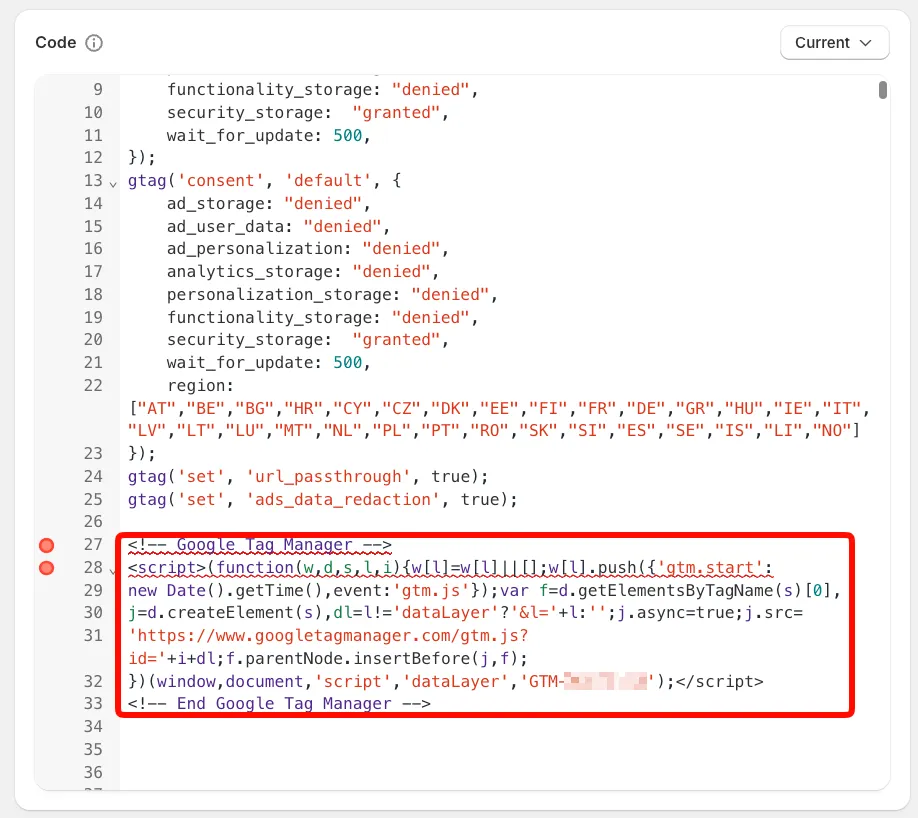918x818 pixels.
Task: Click the error marker on line 28
Action: pyautogui.click(x=46, y=568)
